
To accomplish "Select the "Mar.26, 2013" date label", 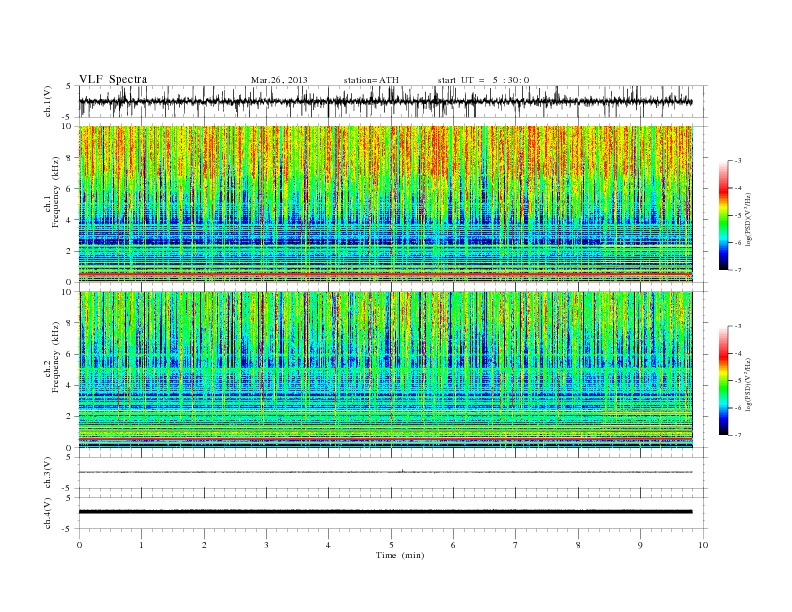I will 279,80.
